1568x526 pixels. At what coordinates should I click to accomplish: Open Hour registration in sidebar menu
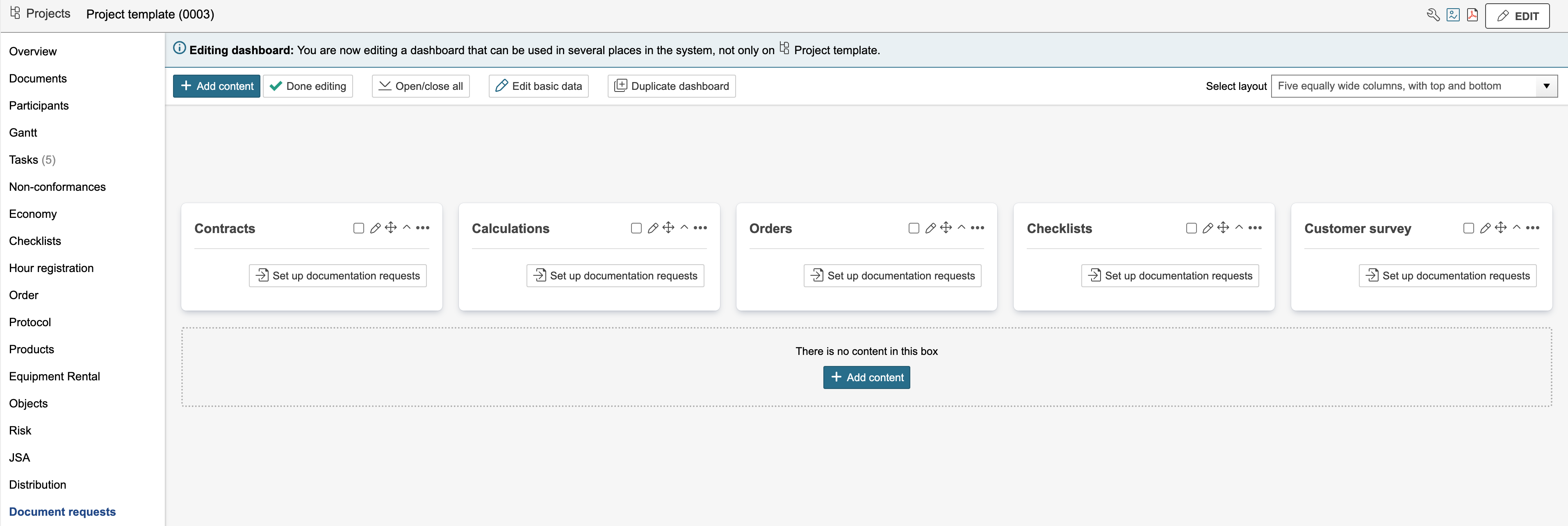(51, 268)
